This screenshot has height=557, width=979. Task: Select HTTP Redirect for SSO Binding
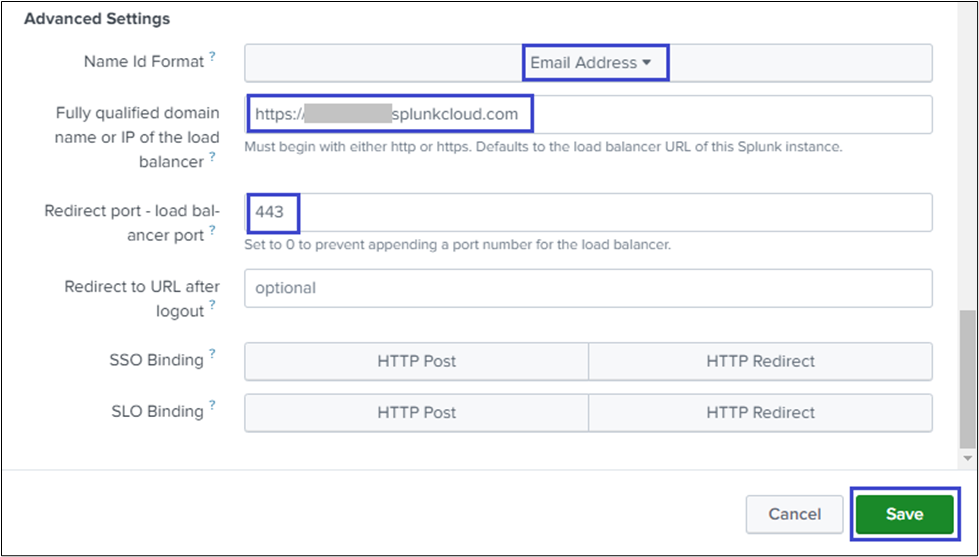click(760, 361)
